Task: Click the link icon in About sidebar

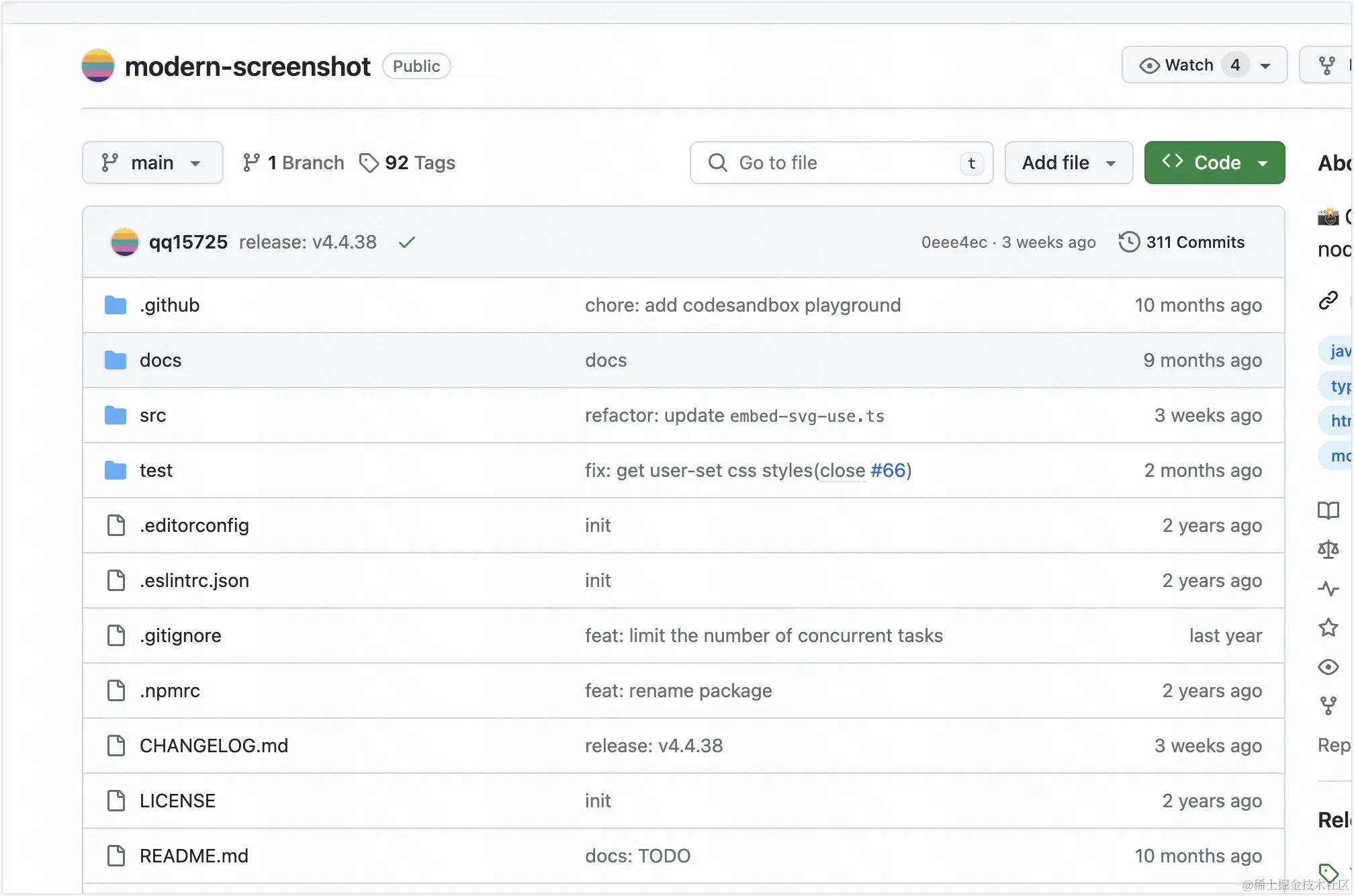Action: coord(1328,300)
